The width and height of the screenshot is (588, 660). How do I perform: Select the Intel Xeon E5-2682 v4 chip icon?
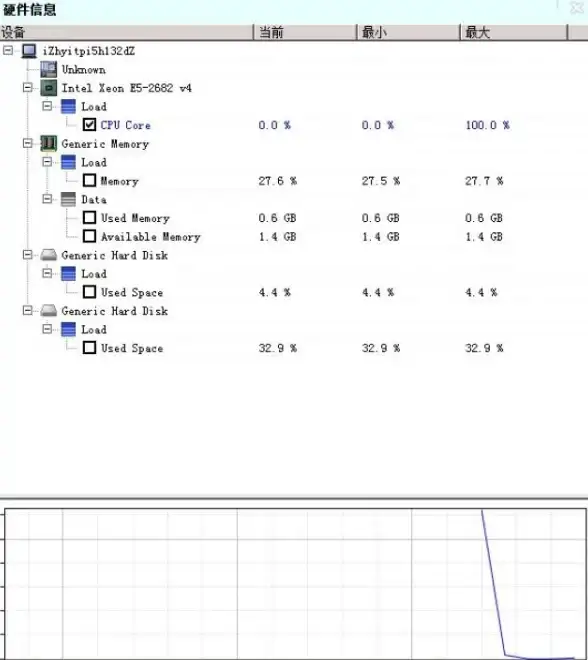48,88
